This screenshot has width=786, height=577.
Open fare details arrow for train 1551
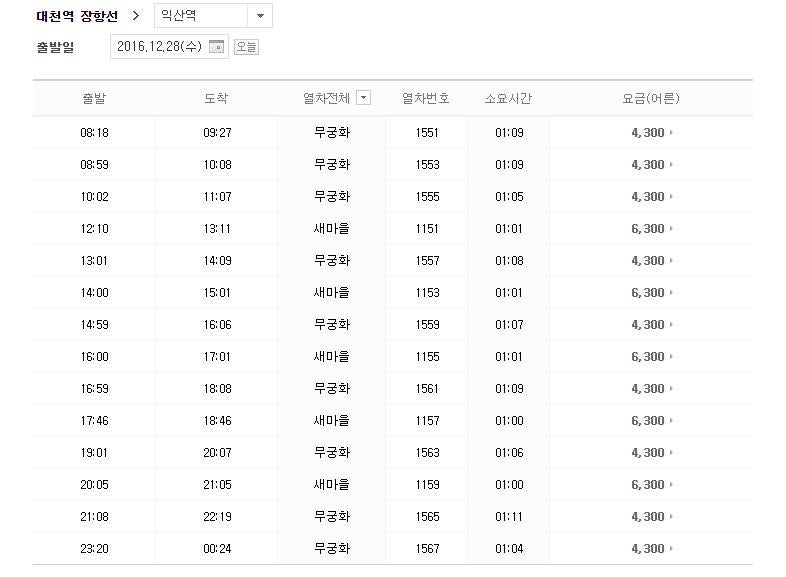(671, 133)
